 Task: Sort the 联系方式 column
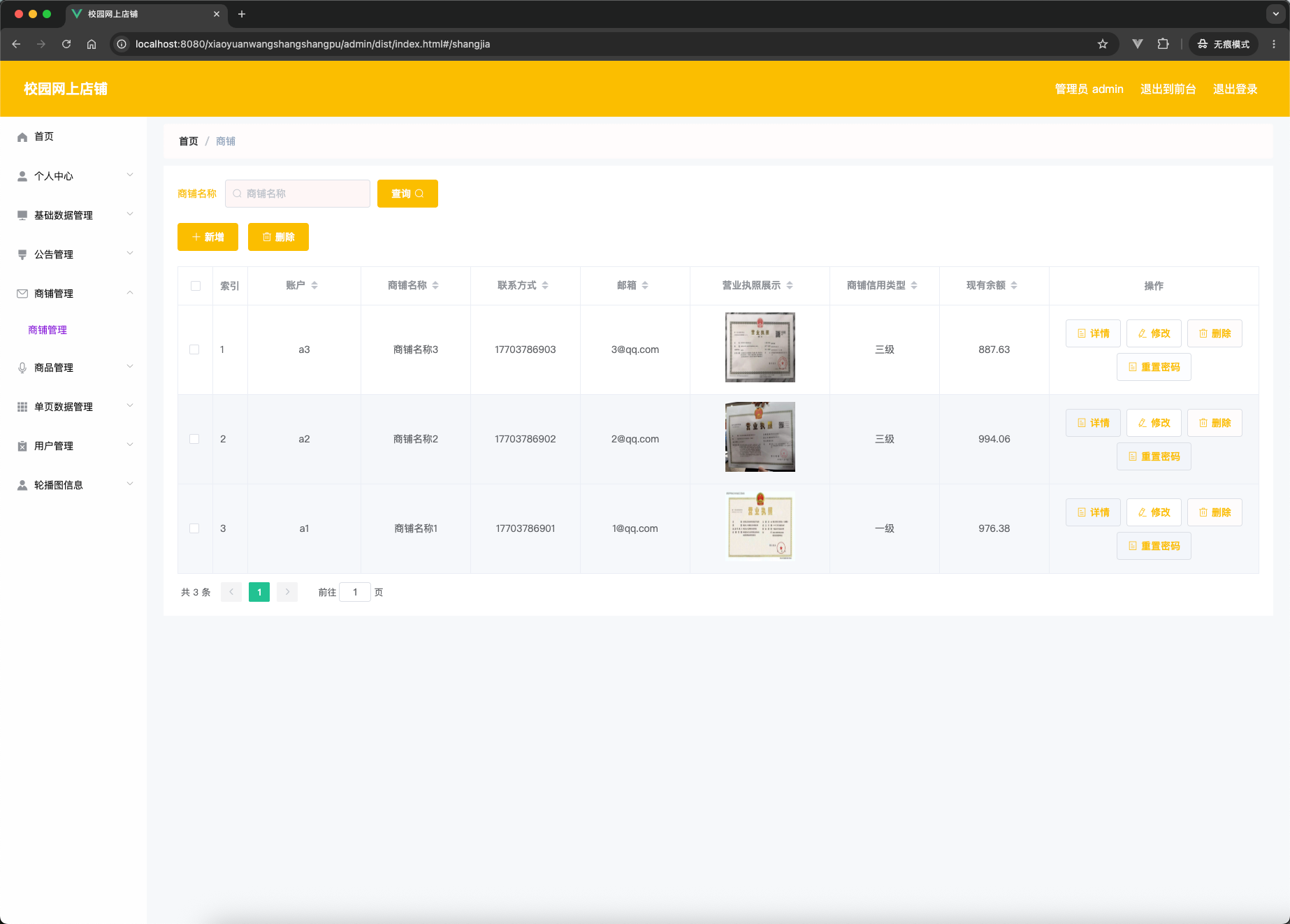click(545, 285)
